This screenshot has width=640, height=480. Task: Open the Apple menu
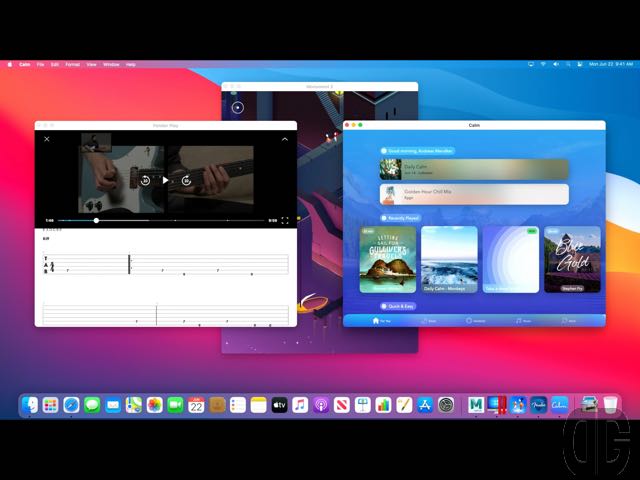10,64
